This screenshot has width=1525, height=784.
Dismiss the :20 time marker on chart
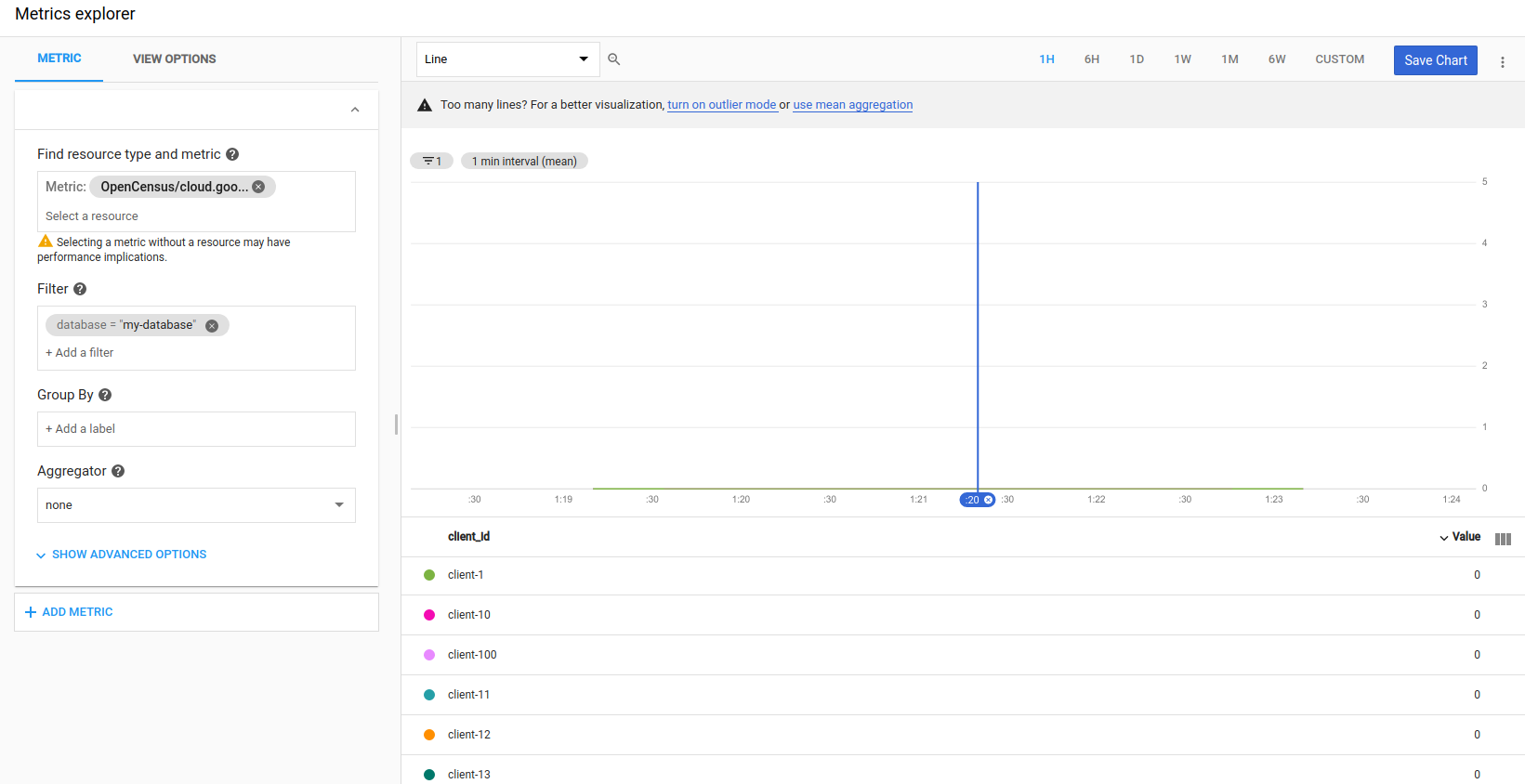(x=989, y=500)
